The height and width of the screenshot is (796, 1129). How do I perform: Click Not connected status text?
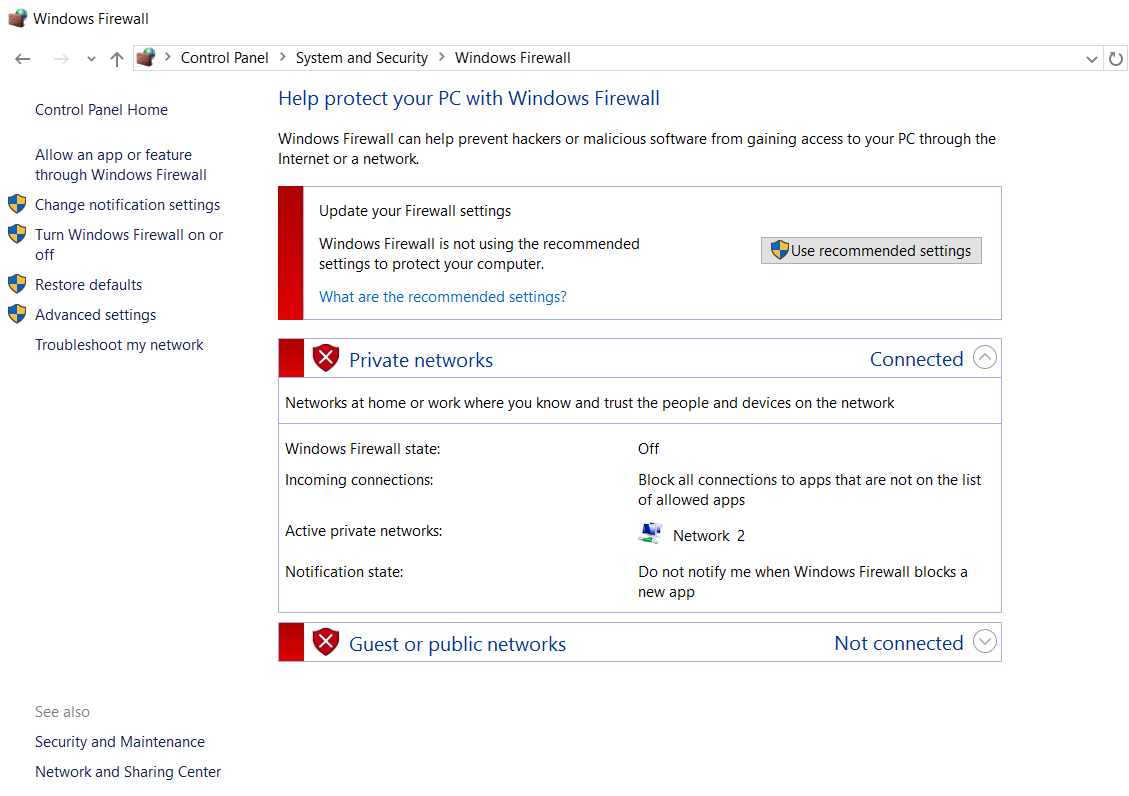point(899,643)
